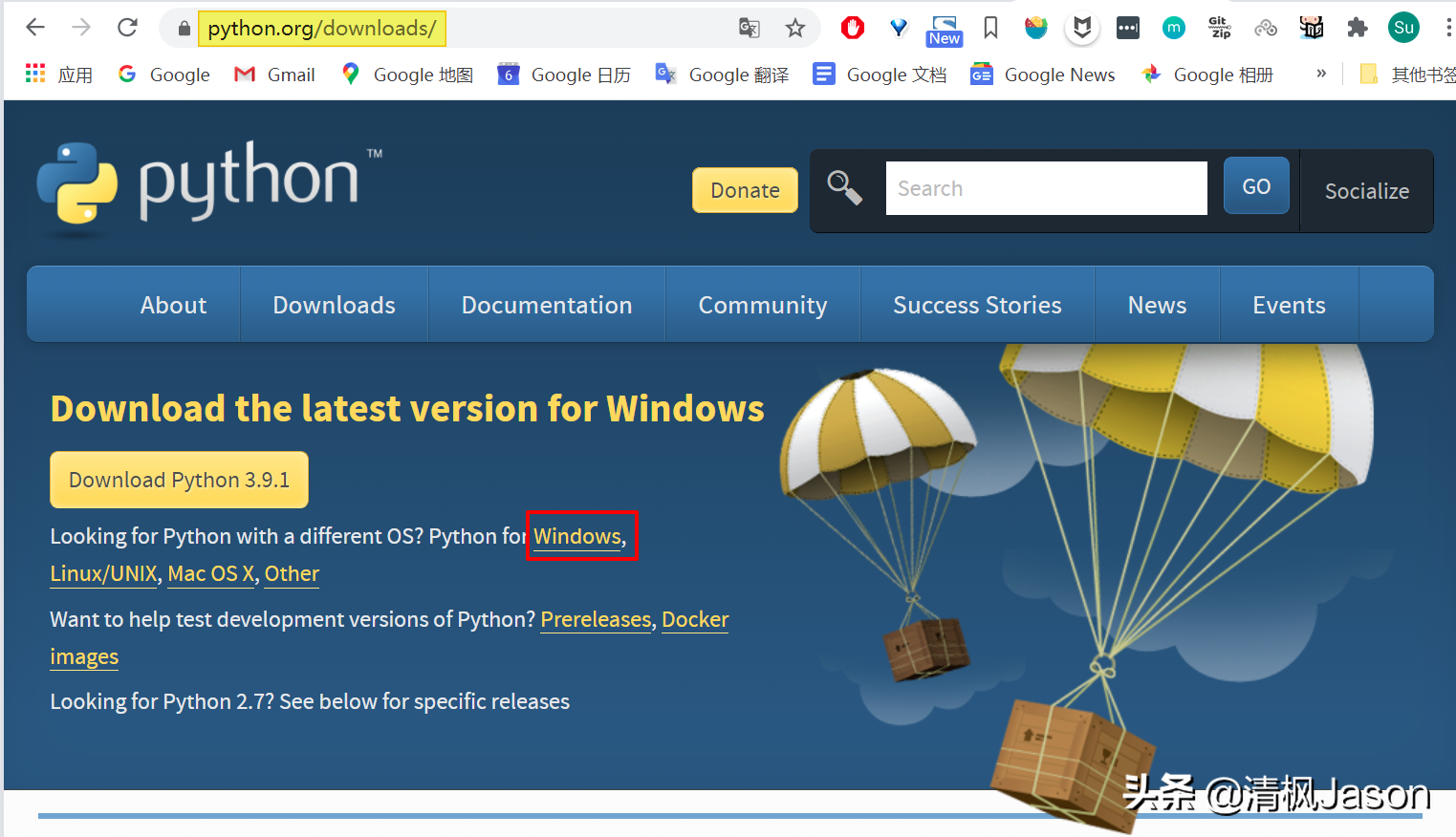This screenshot has height=837, width=1456.
Task: Click the bookmark star in the address bar
Action: [795, 28]
